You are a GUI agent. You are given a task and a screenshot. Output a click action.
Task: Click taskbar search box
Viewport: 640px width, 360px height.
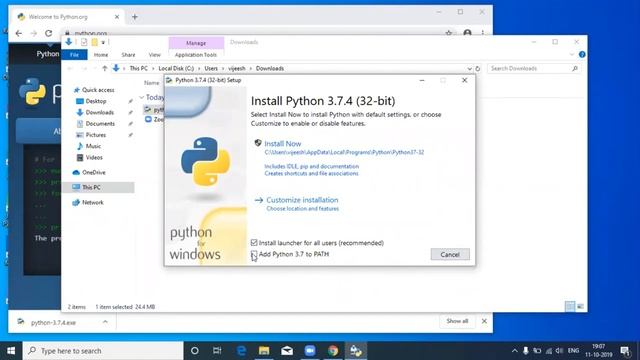point(103,351)
